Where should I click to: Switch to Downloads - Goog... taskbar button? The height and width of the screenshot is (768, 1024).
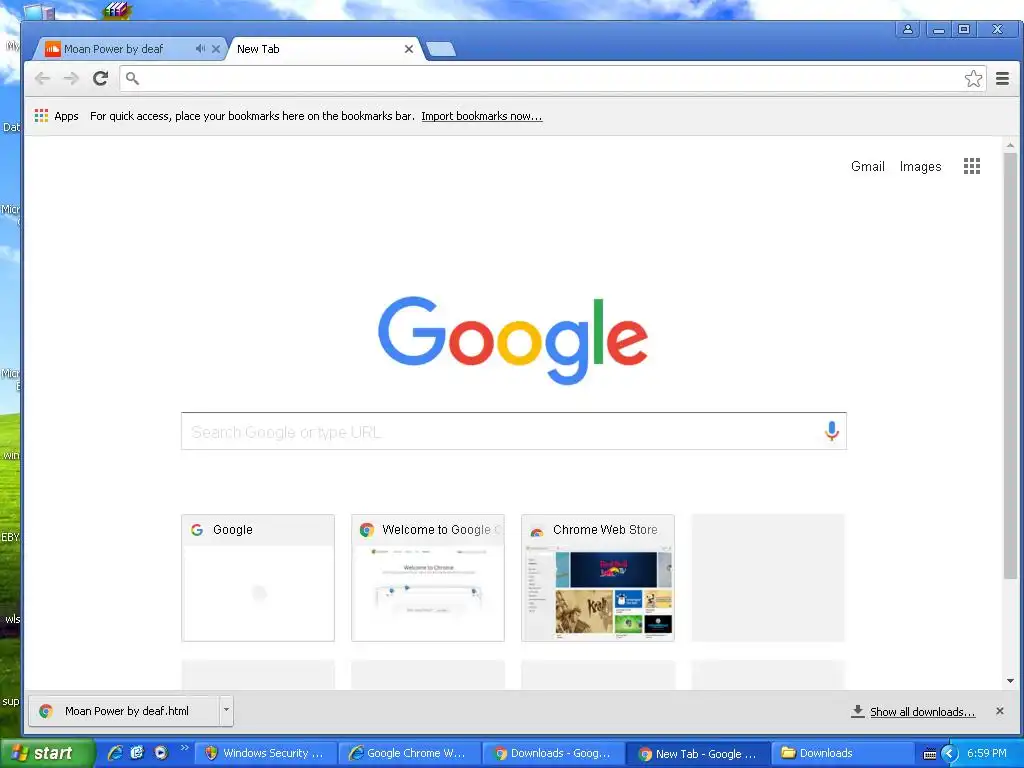coord(553,754)
